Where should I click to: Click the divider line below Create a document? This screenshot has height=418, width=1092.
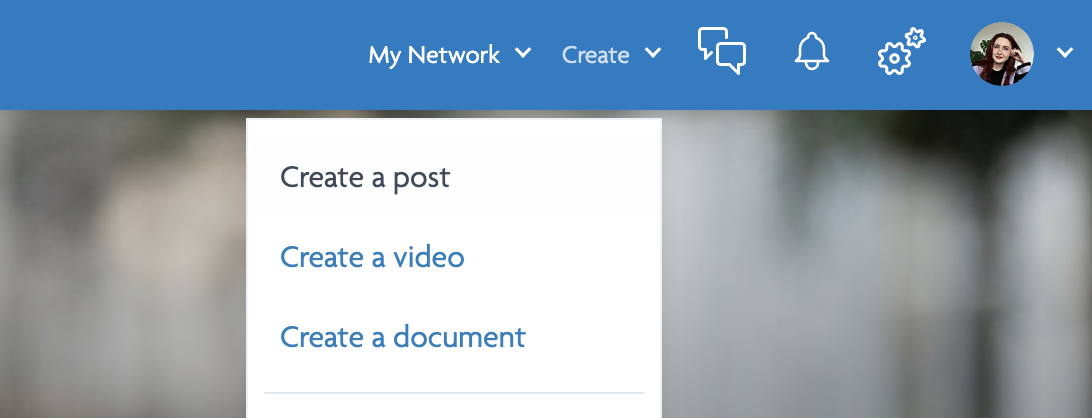tap(453, 393)
